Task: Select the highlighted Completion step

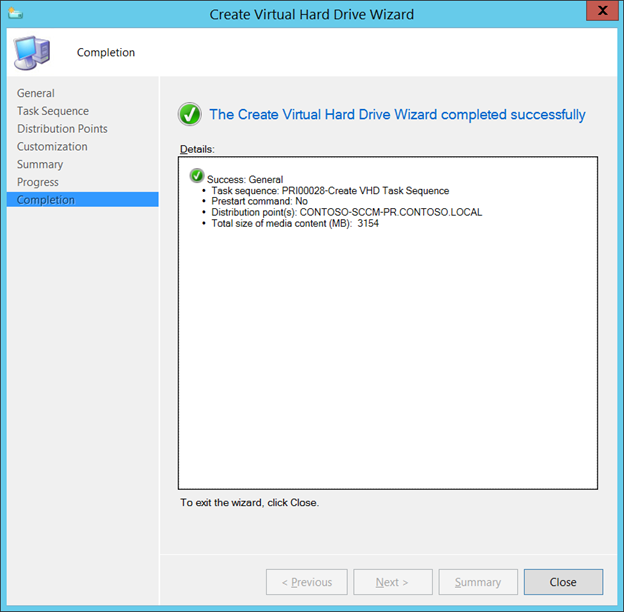Action: (x=46, y=200)
